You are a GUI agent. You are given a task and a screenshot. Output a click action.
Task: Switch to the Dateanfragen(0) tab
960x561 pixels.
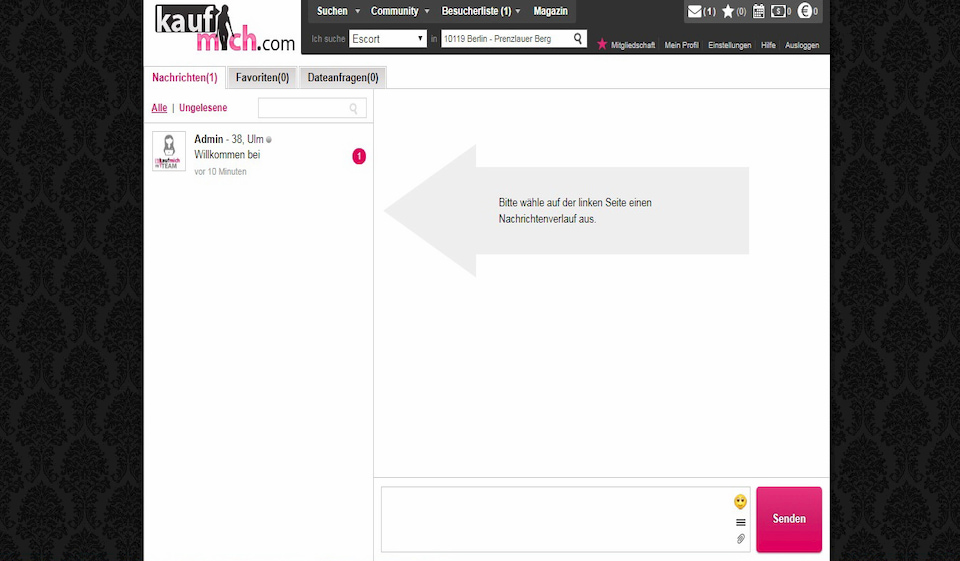[343, 78]
